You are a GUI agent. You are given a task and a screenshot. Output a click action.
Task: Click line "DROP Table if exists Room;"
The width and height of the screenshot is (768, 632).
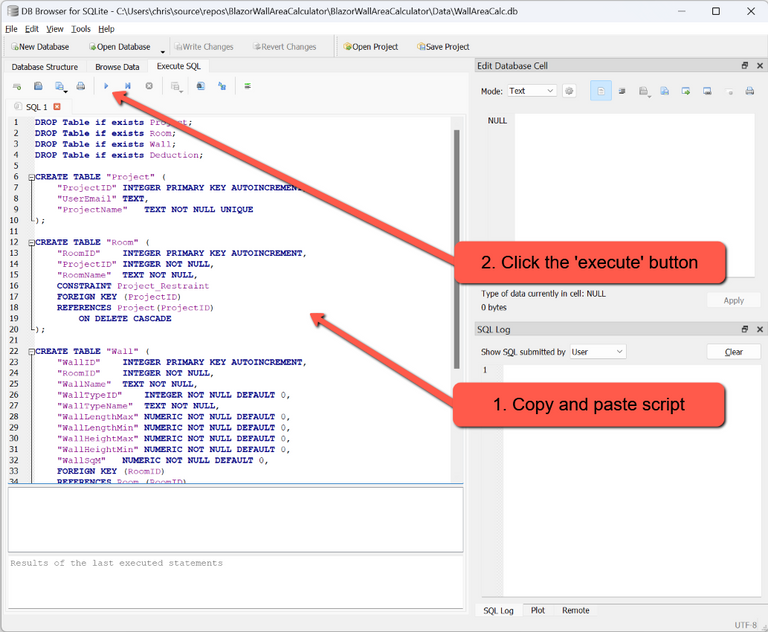point(105,133)
